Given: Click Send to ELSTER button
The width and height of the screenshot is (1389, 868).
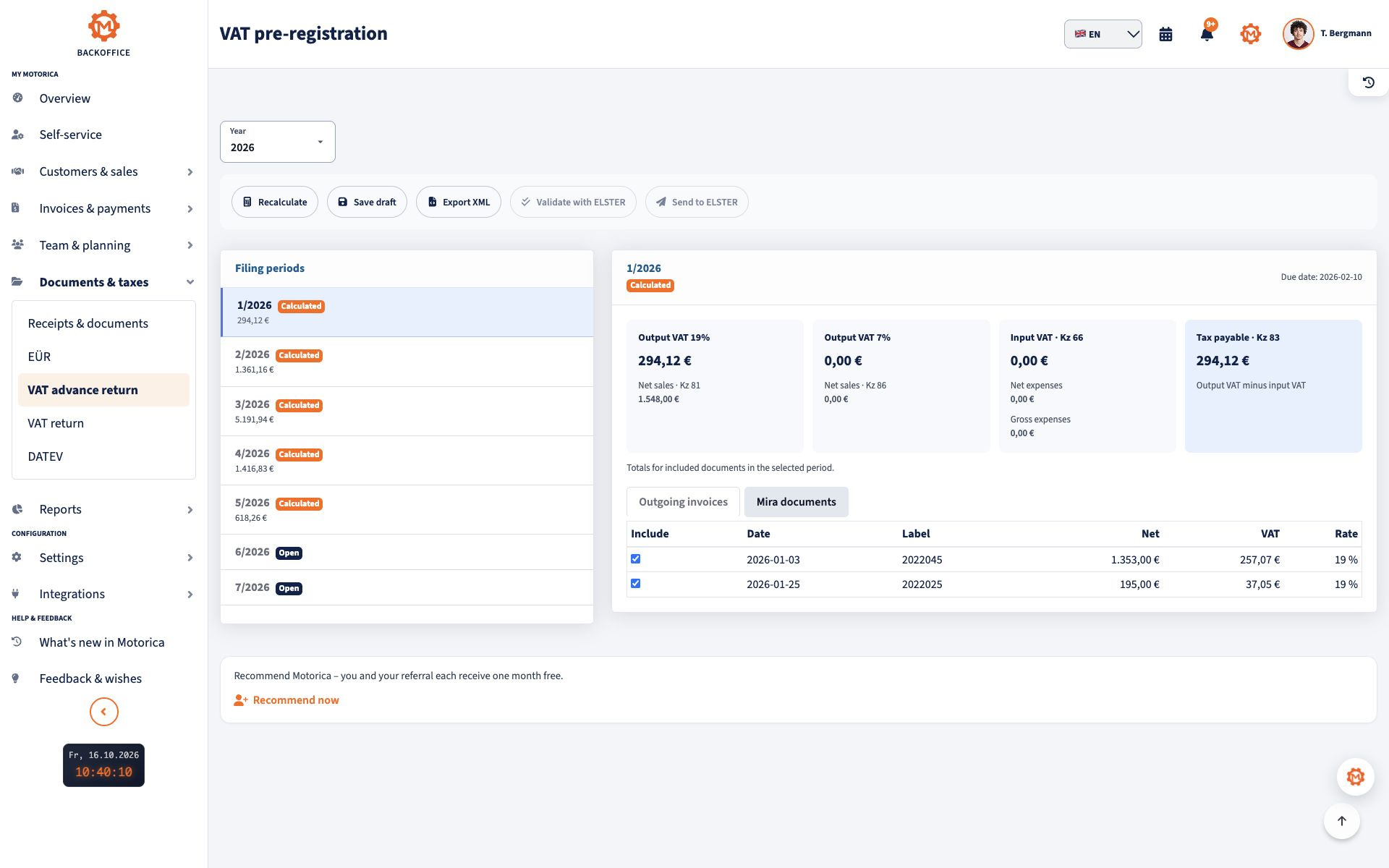Looking at the screenshot, I should coord(697,202).
